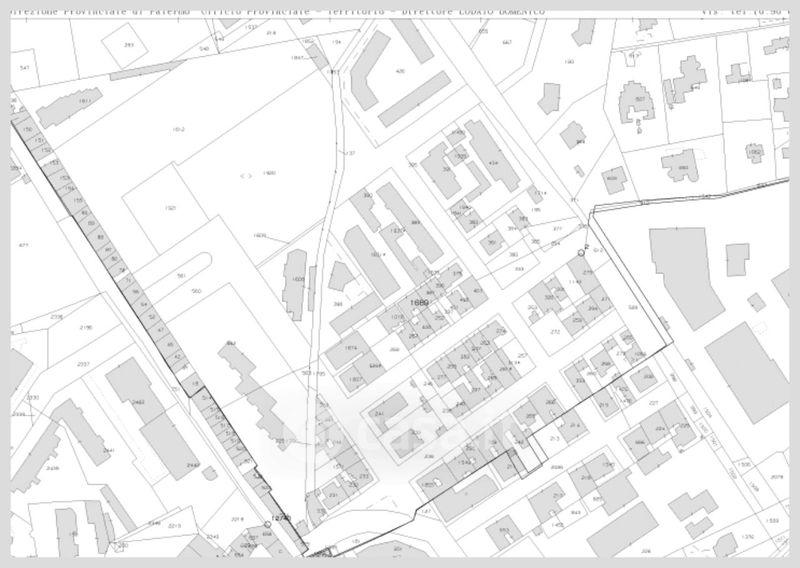Click on parcel 471

click(24, 245)
